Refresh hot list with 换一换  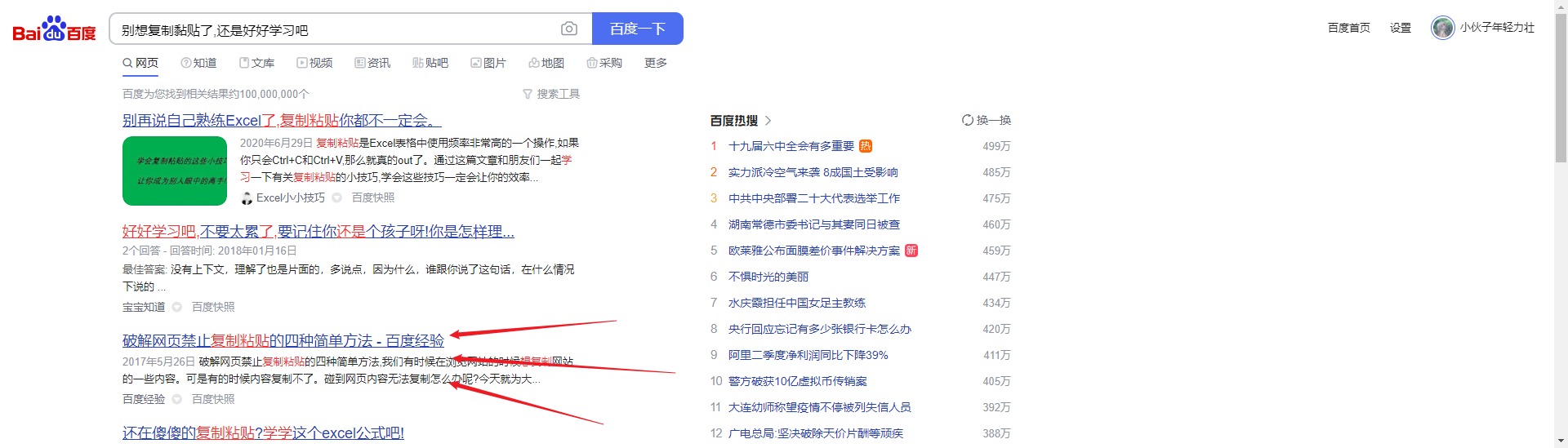pos(987,120)
